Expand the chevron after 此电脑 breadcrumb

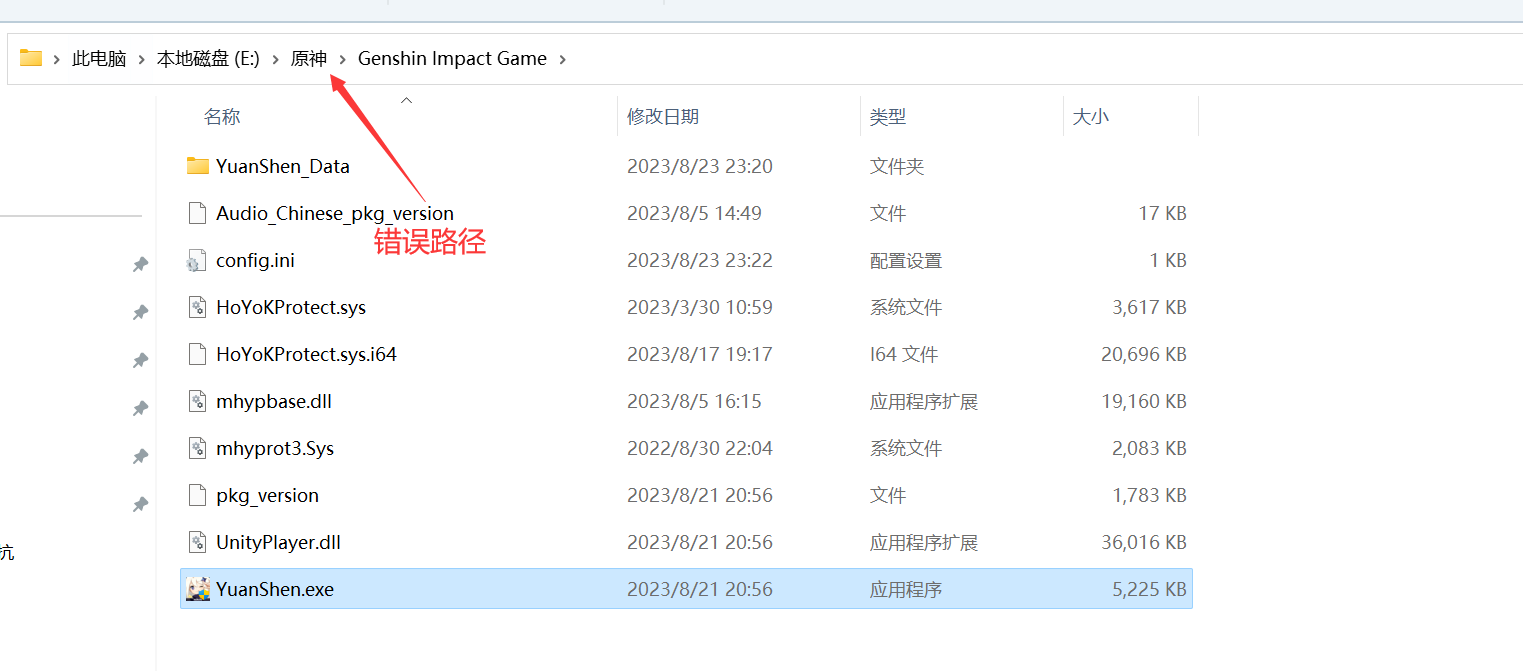(x=141, y=59)
